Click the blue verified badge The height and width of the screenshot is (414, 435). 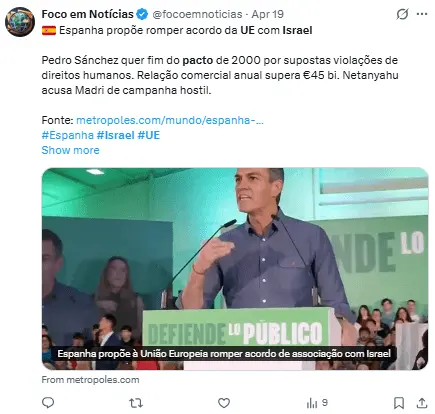tap(142, 14)
